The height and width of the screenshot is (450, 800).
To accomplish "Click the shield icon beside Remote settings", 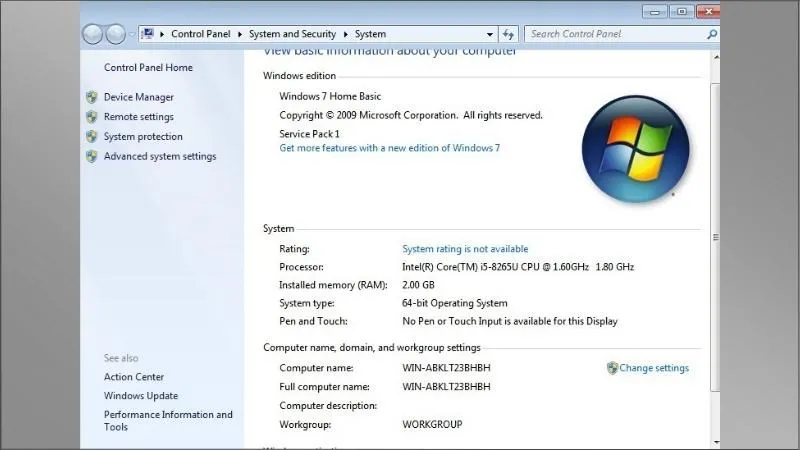I will click(91, 117).
